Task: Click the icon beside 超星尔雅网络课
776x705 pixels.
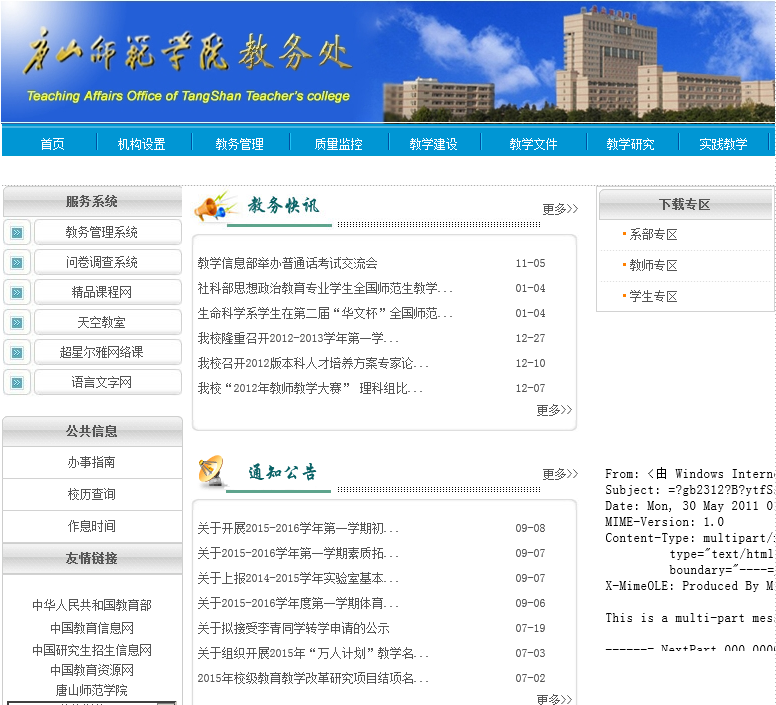Action: pyautogui.click(x=17, y=353)
